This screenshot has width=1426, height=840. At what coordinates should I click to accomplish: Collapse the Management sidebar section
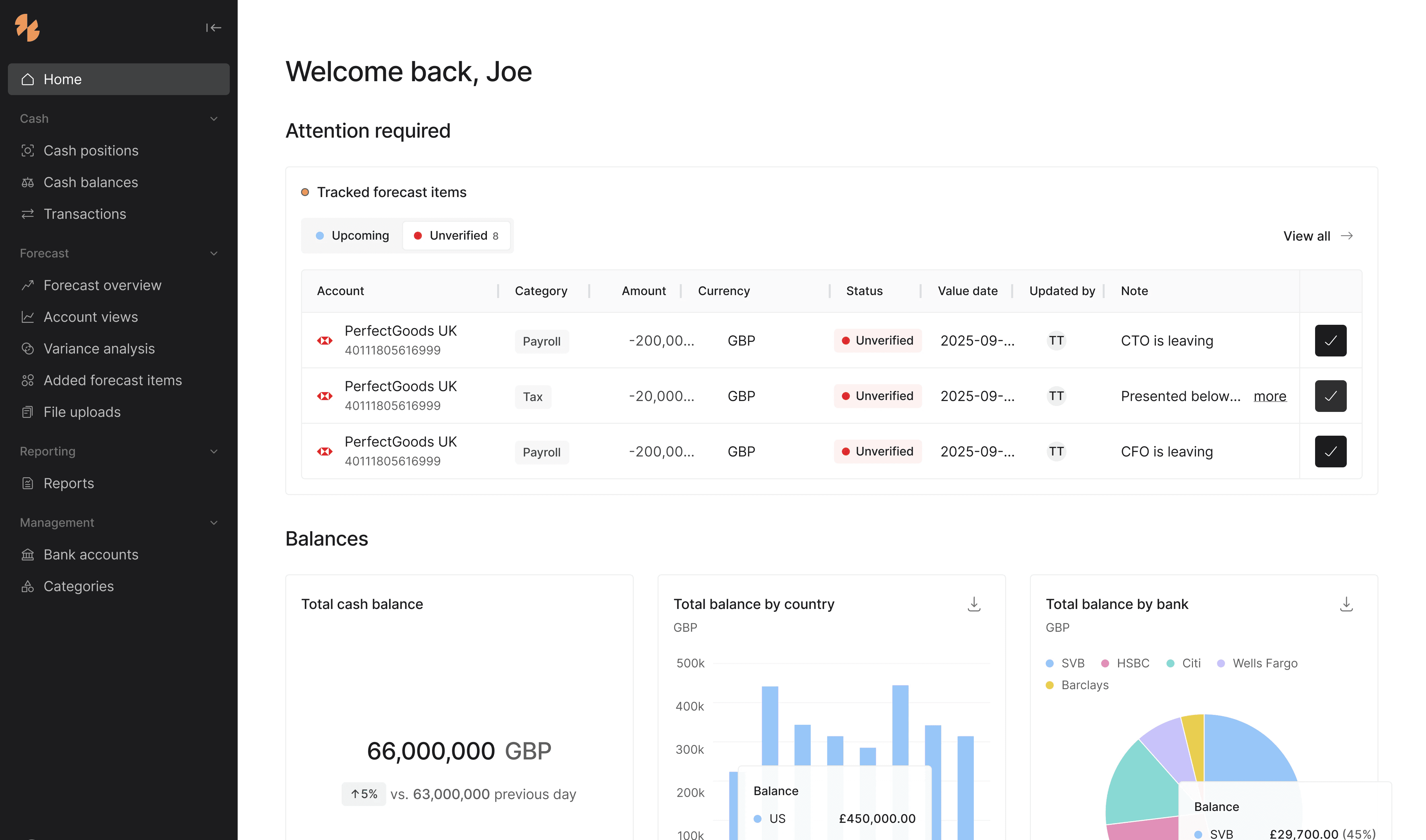pyautogui.click(x=214, y=523)
